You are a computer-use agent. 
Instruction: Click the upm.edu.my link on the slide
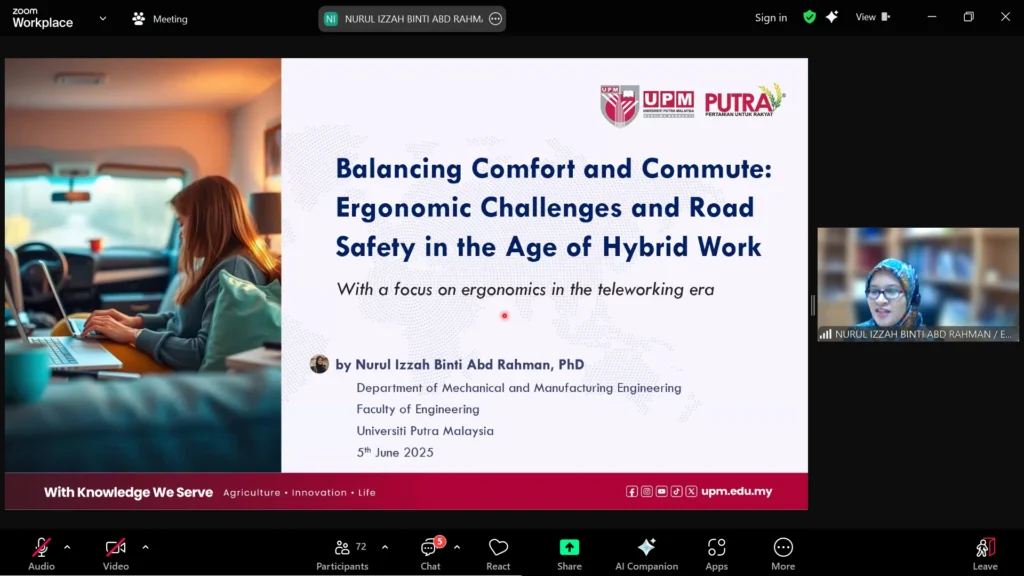(x=737, y=491)
